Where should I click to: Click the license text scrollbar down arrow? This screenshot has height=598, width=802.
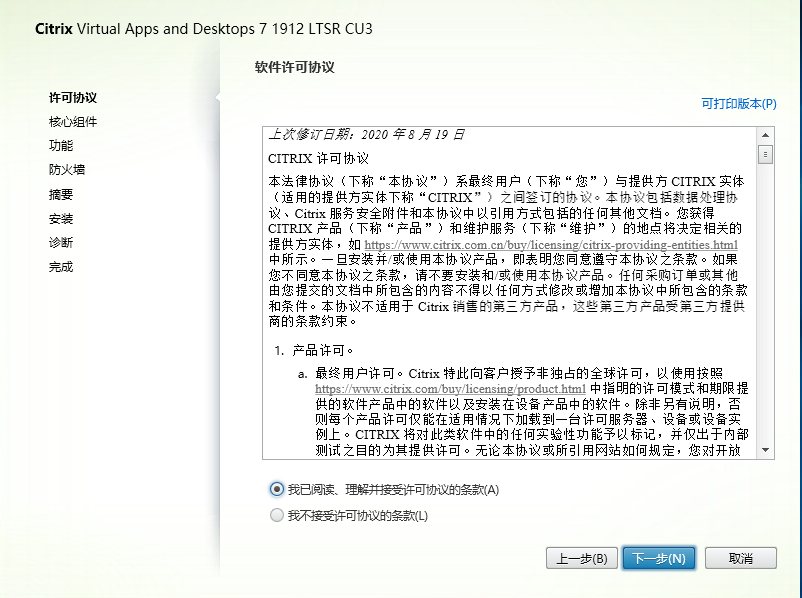coord(766,450)
